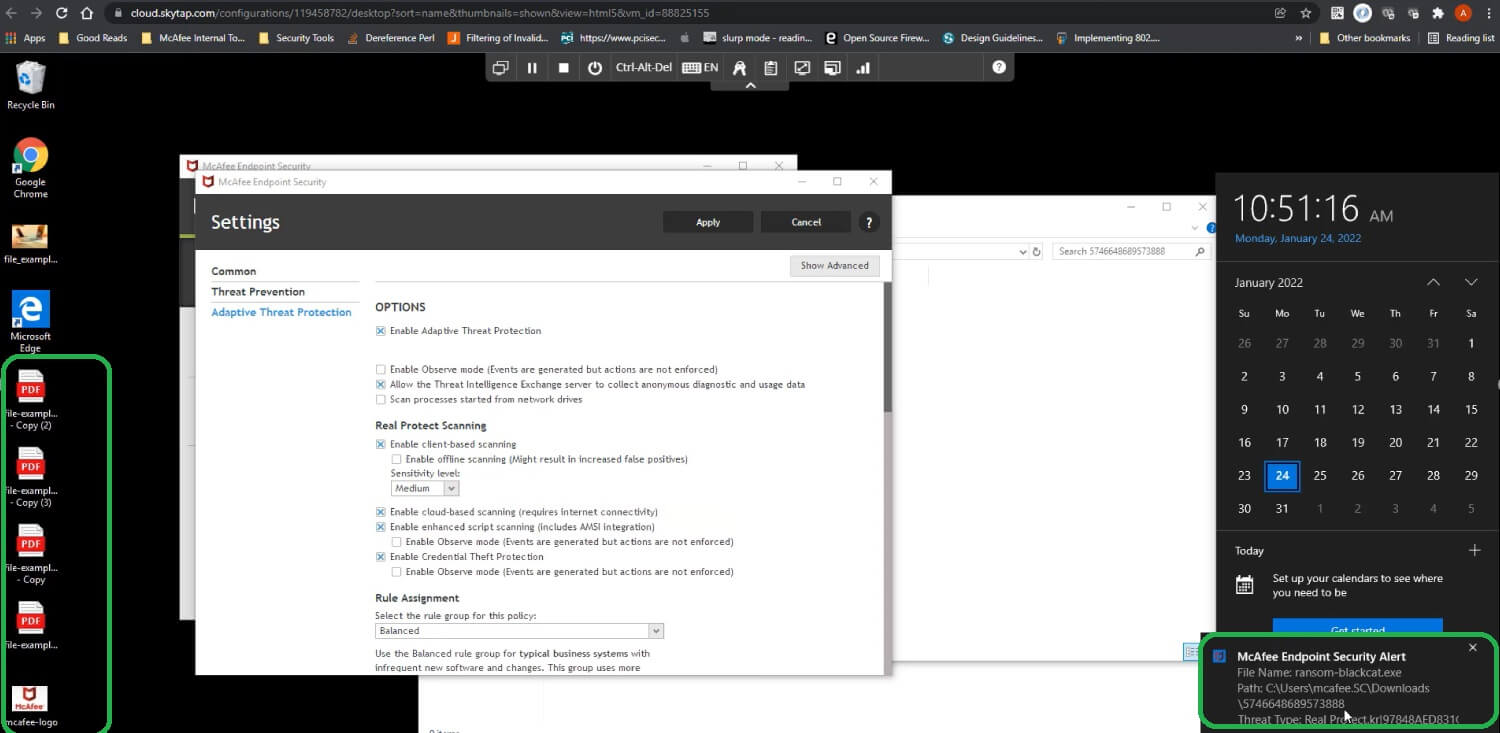Image resolution: width=1500 pixels, height=733 pixels.
Task: Click the Apply button
Action: [x=708, y=222]
